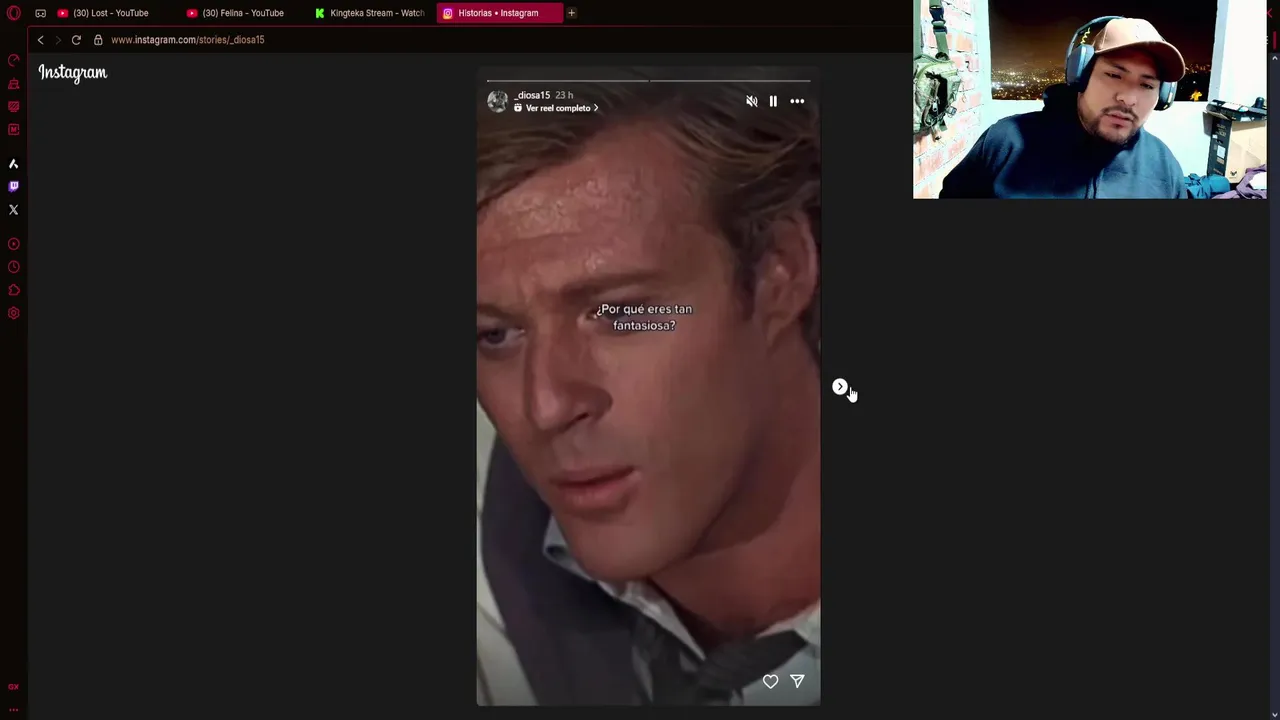Open the GX Corner gamepad tab icon
The height and width of the screenshot is (720, 1280).
(40, 13)
